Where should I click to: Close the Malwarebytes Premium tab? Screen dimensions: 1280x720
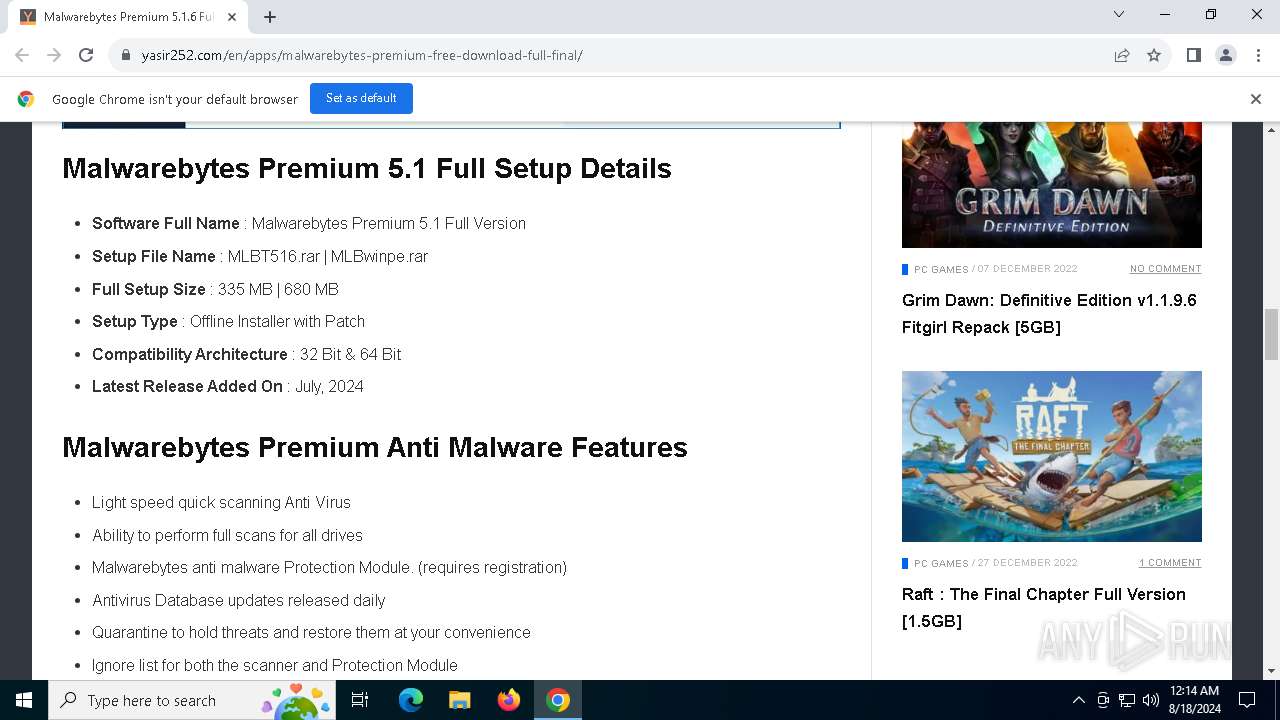(232, 17)
